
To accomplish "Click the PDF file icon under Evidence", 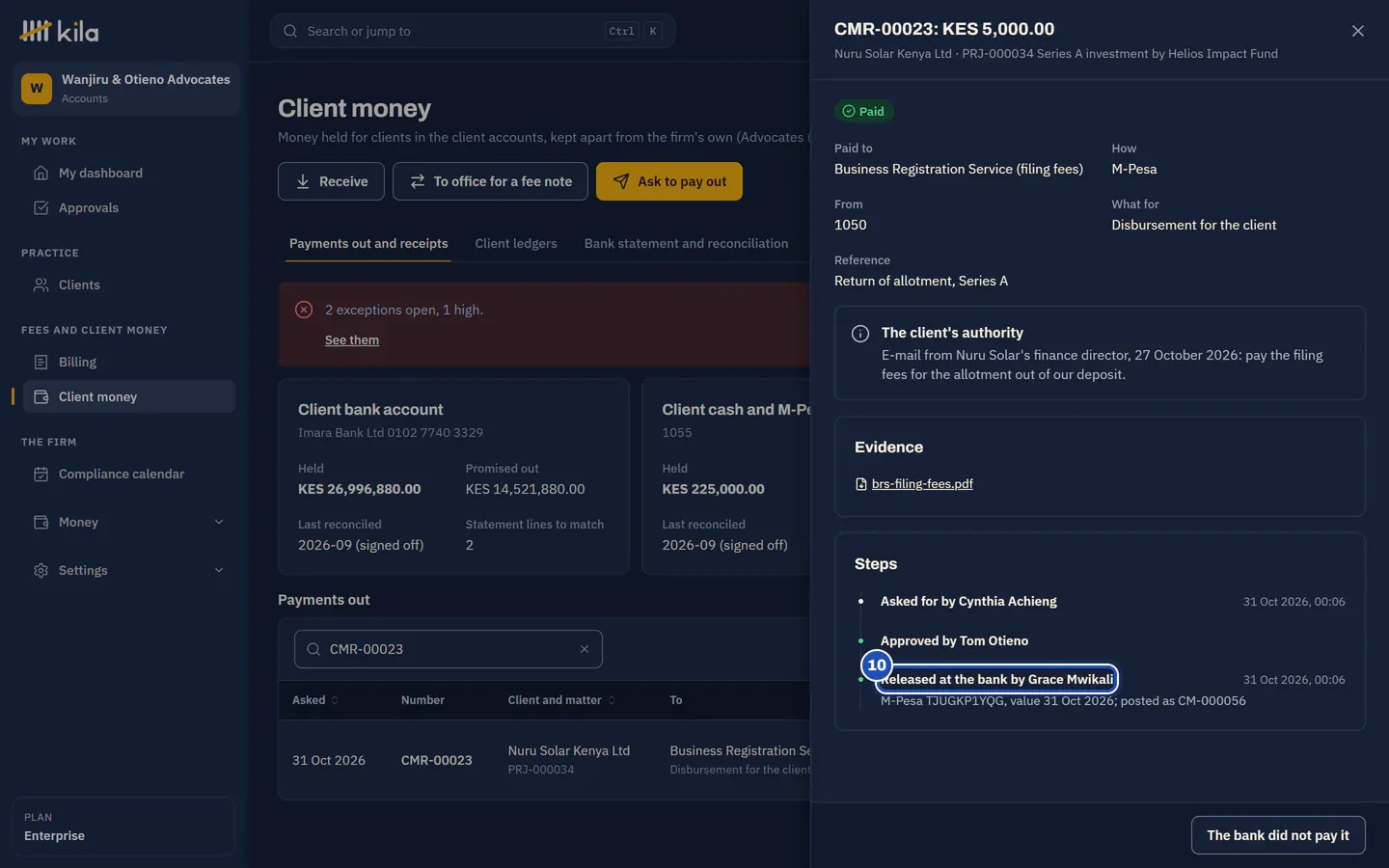I will [861, 484].
